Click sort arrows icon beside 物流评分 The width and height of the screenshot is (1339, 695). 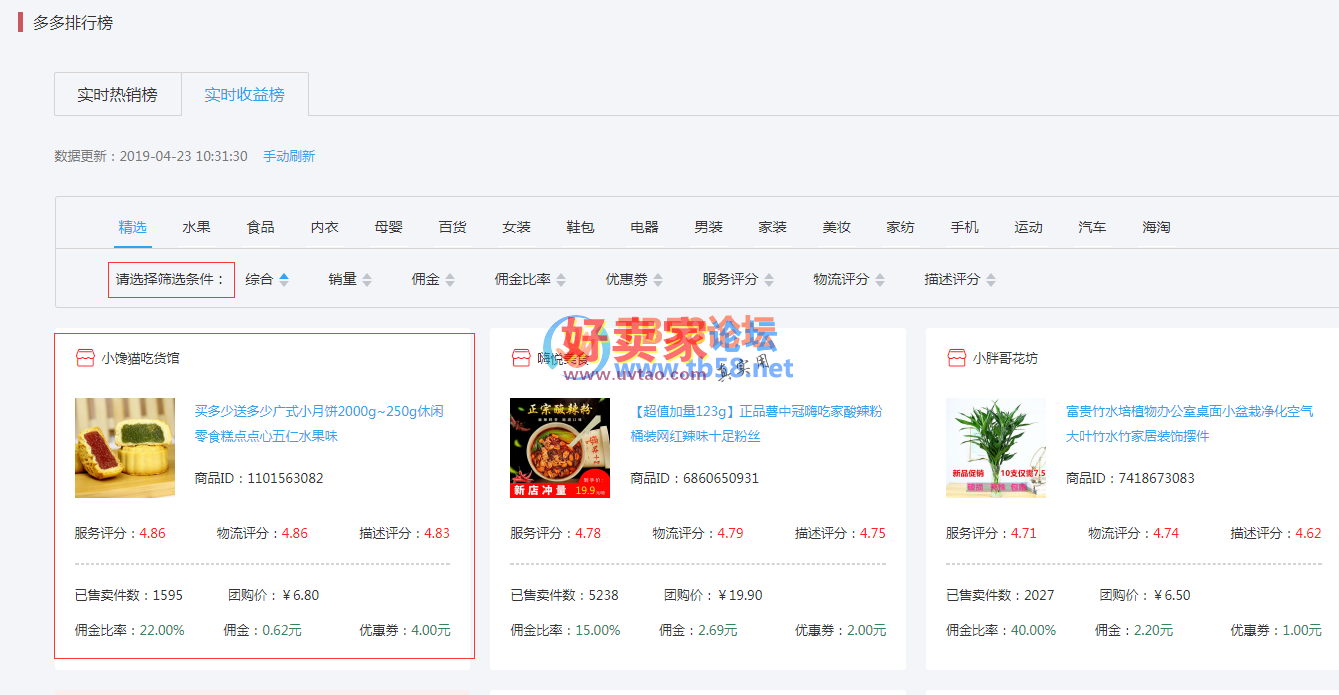click(879, 280)
